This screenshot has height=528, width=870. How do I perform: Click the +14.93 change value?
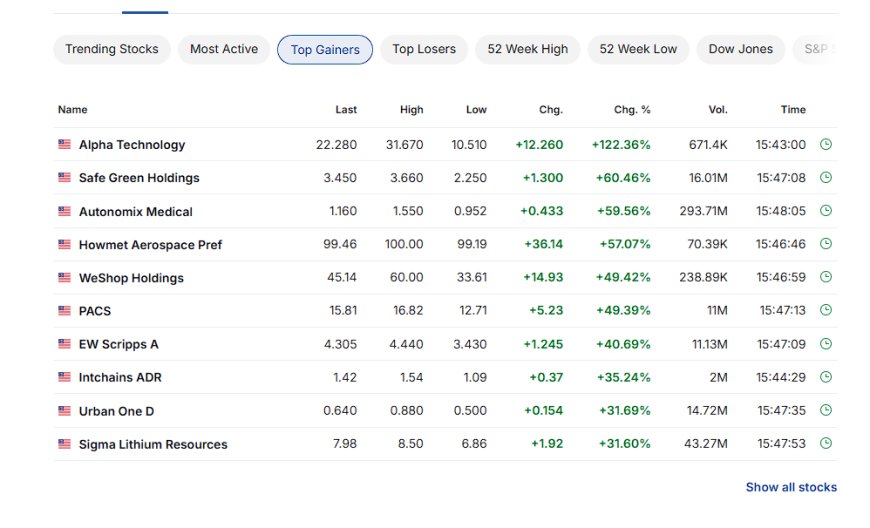click(x=543, y=277)
